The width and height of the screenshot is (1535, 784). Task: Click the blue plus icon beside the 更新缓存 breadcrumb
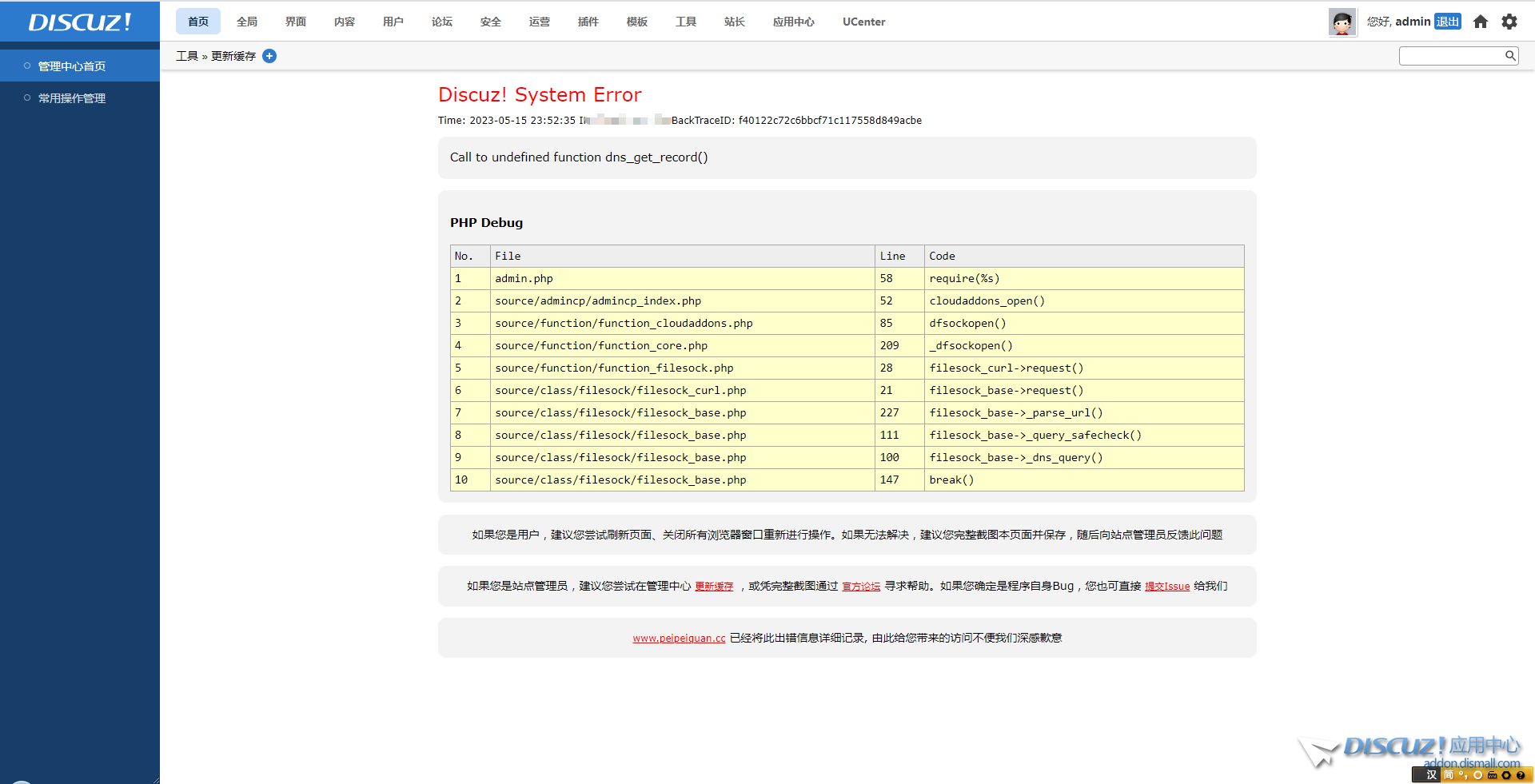(x=269, y=56)
